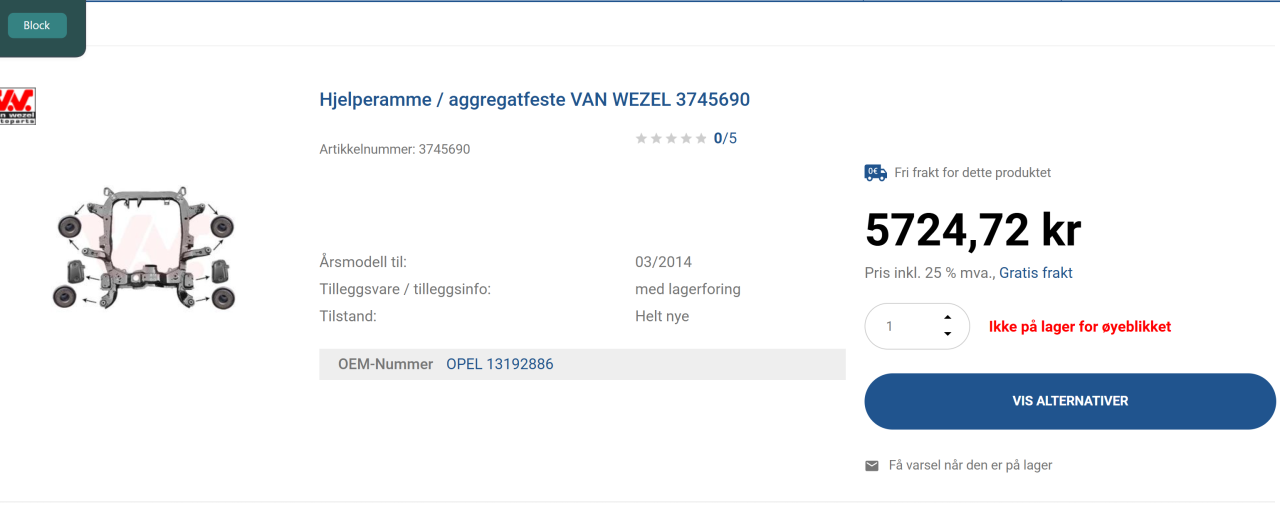Image resolution: width=1280 pixels, height=505 pixels.
Task: Click the Artikkelnummer 3745690 text
Action: coord(394,149)
